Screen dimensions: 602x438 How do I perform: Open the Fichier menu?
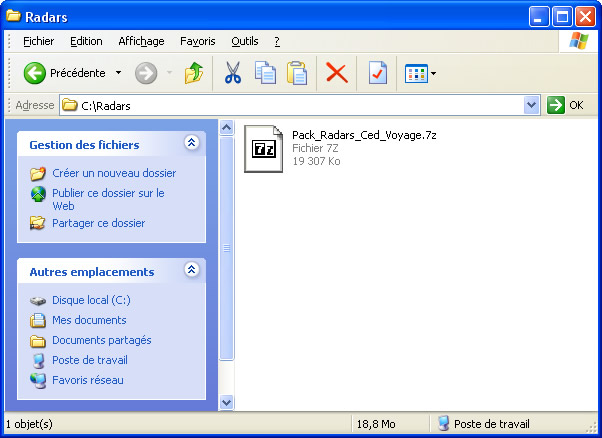click(x=38, y=41)
